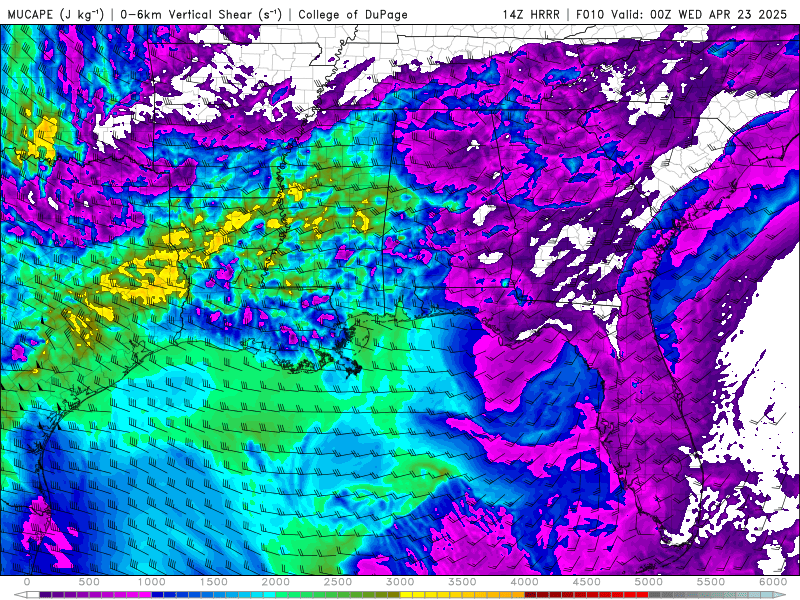Screen dimensions: 800x600
Task: Click the left arrow end of the color bar
Action: pyautogui.click(x=20, y=595)
